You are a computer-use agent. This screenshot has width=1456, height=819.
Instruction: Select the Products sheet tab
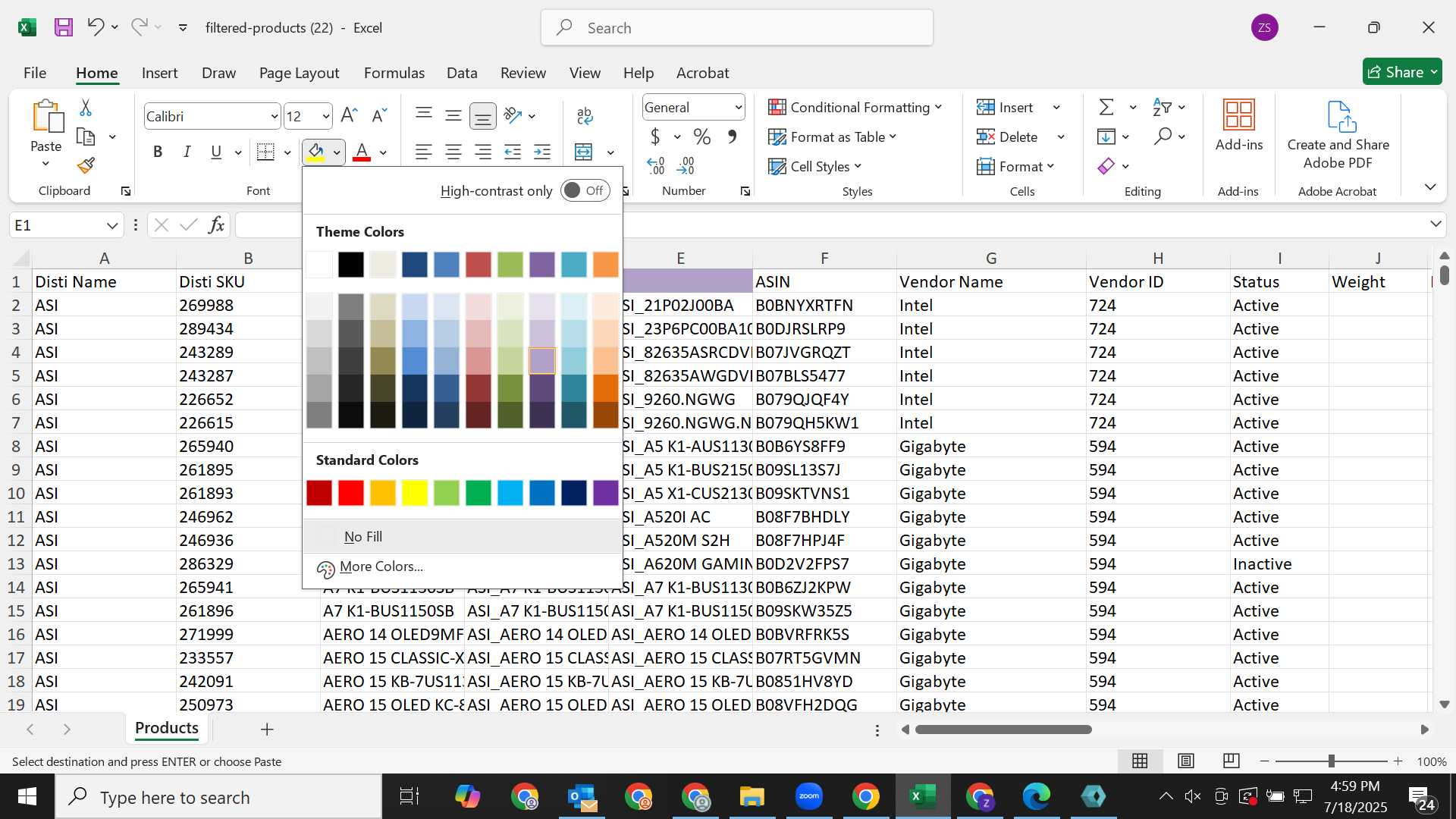167,728
